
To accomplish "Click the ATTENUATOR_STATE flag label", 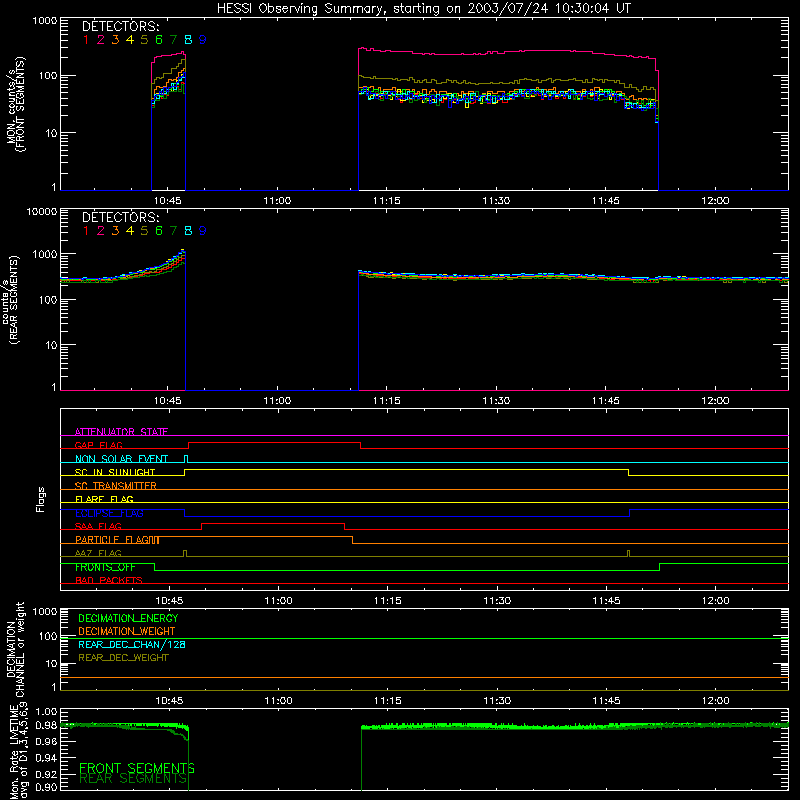I will click(x=121, y=432).
